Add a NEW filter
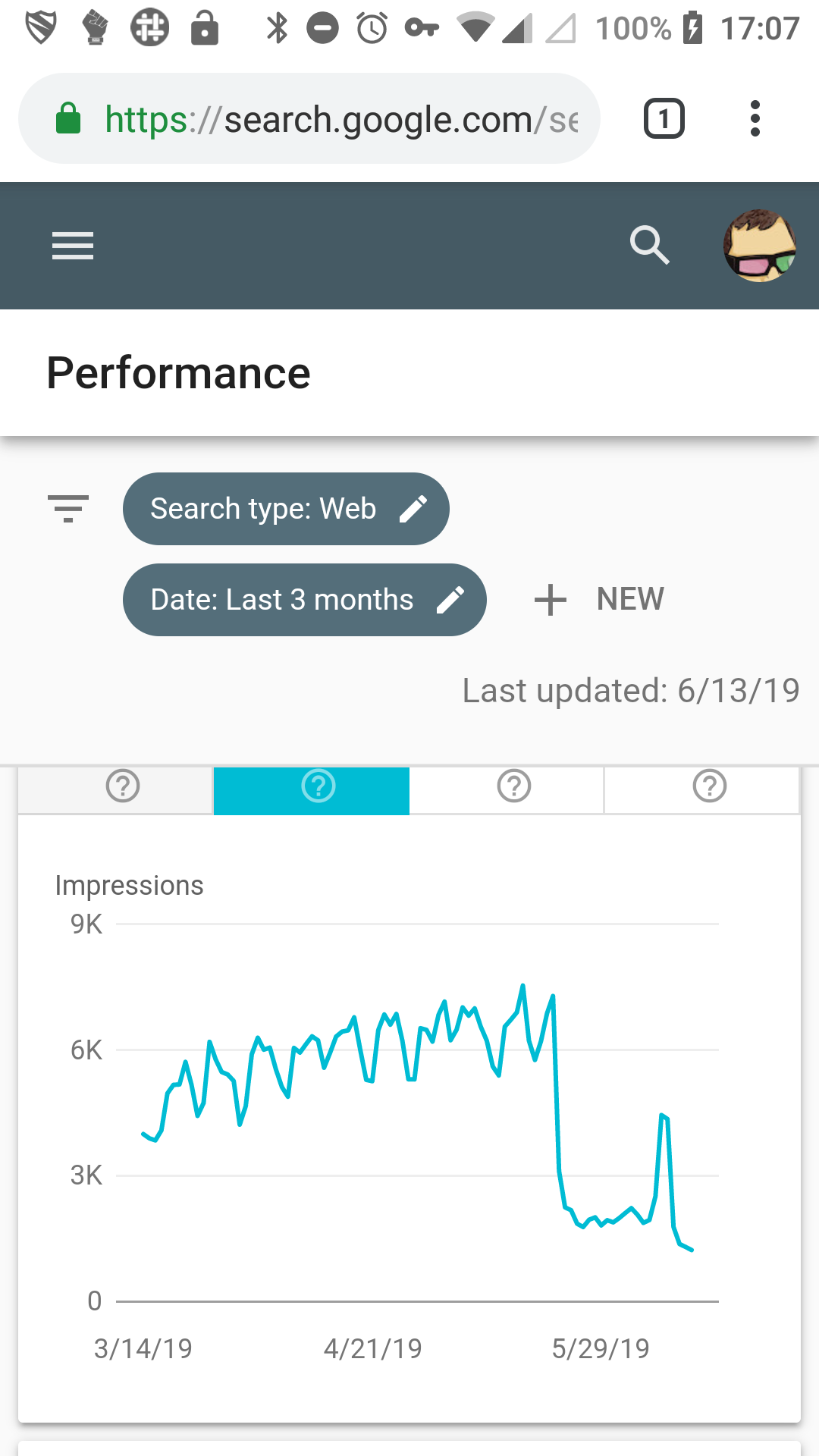 599,599
